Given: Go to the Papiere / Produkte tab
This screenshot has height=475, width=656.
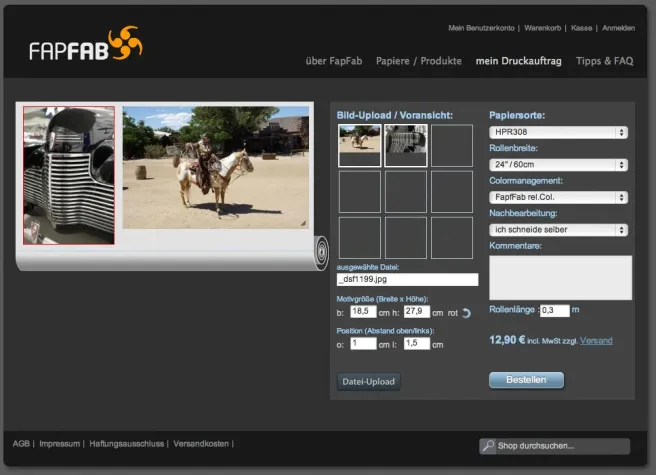Looking at the screenshot, I should tap(419, 61).
